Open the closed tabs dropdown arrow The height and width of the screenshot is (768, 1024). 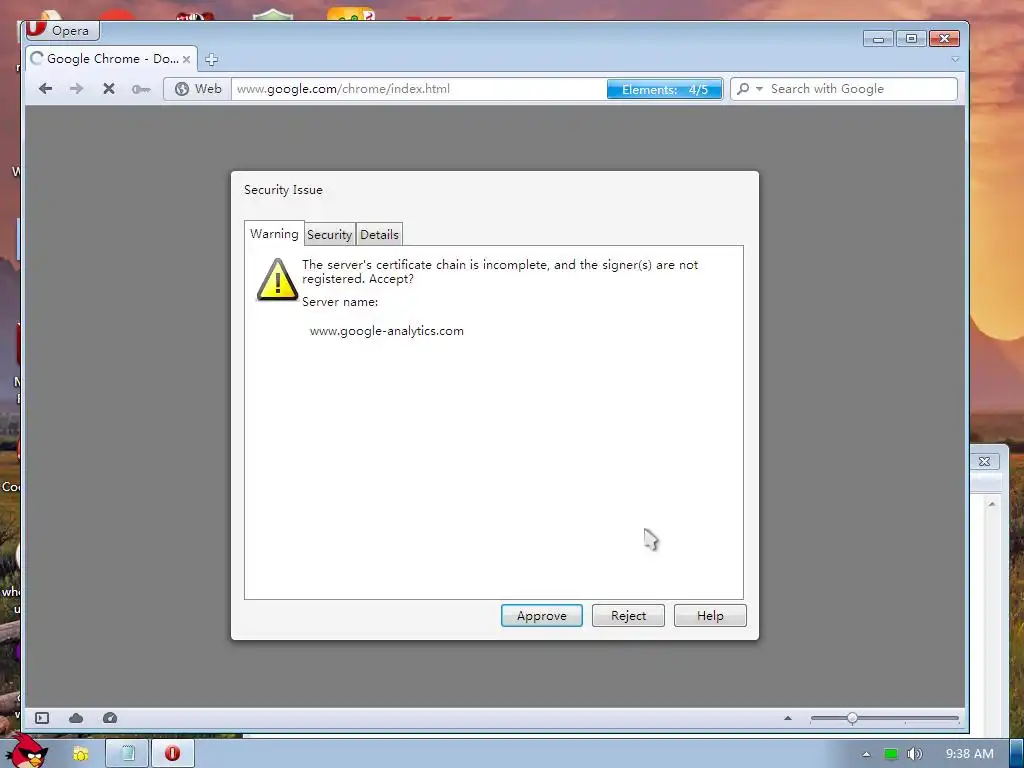tap(955, 59)
